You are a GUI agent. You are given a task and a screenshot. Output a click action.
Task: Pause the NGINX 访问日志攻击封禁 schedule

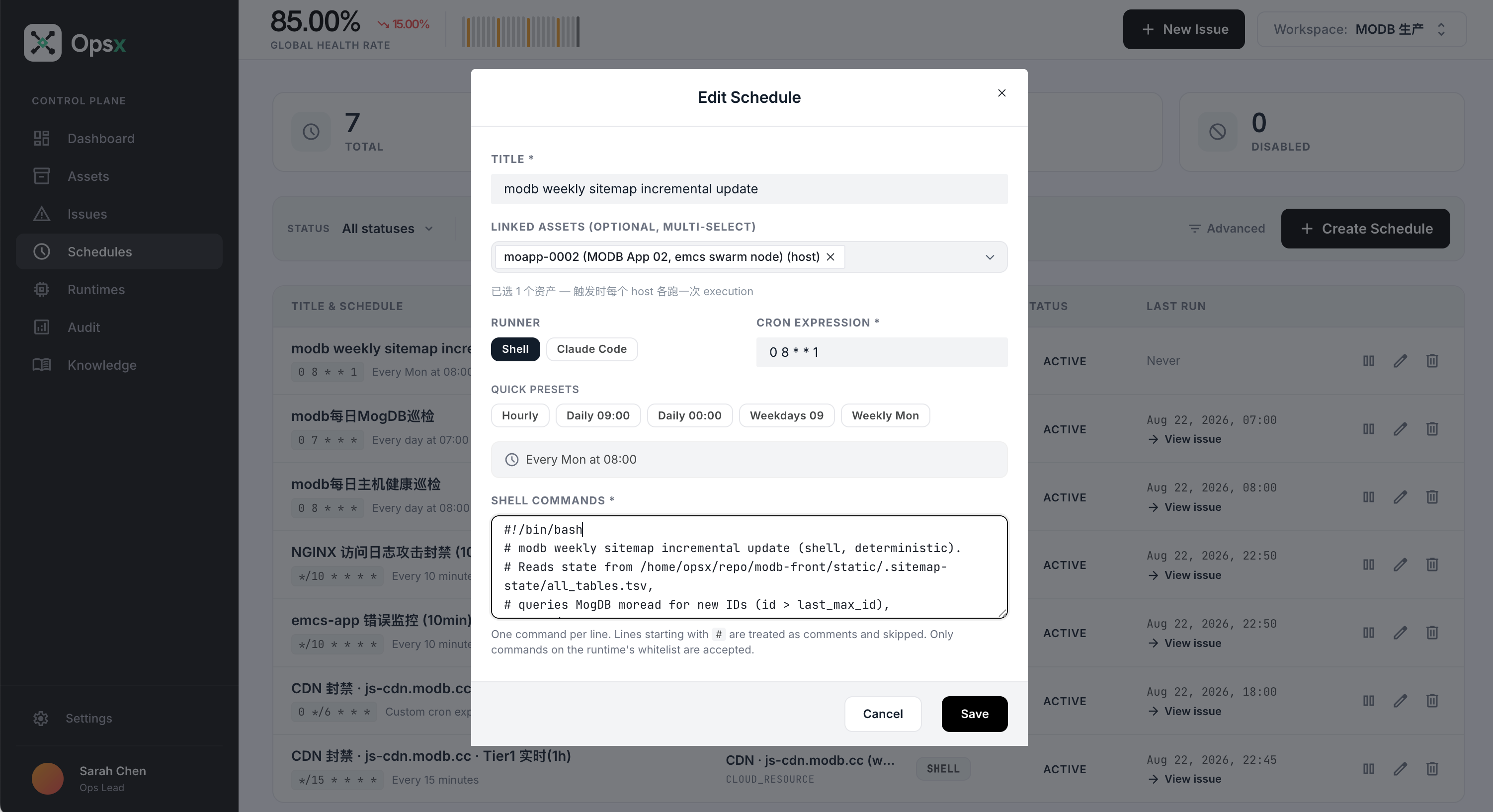[x=1368, y=565]
